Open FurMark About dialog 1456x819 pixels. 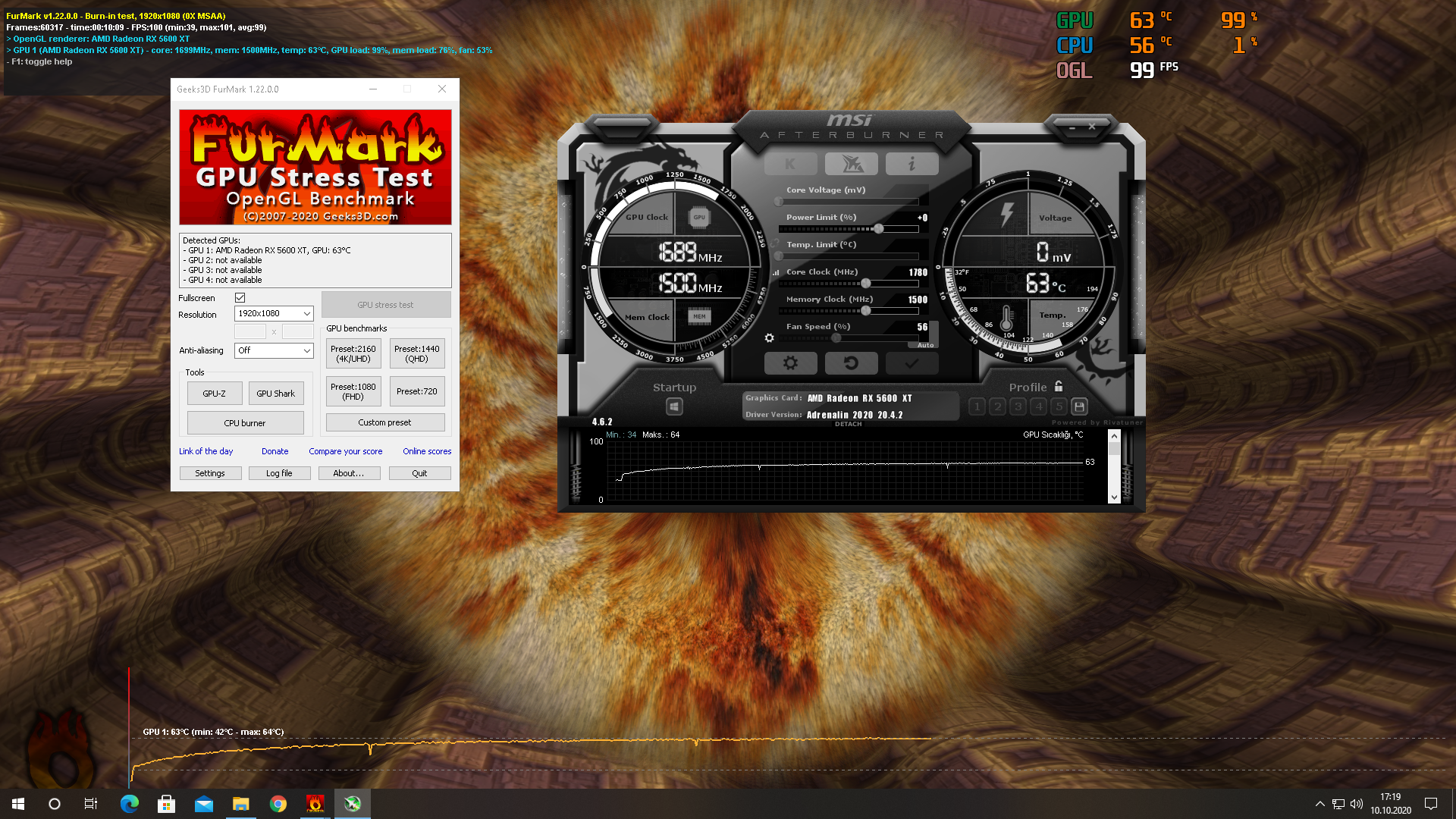pos(349,473)
